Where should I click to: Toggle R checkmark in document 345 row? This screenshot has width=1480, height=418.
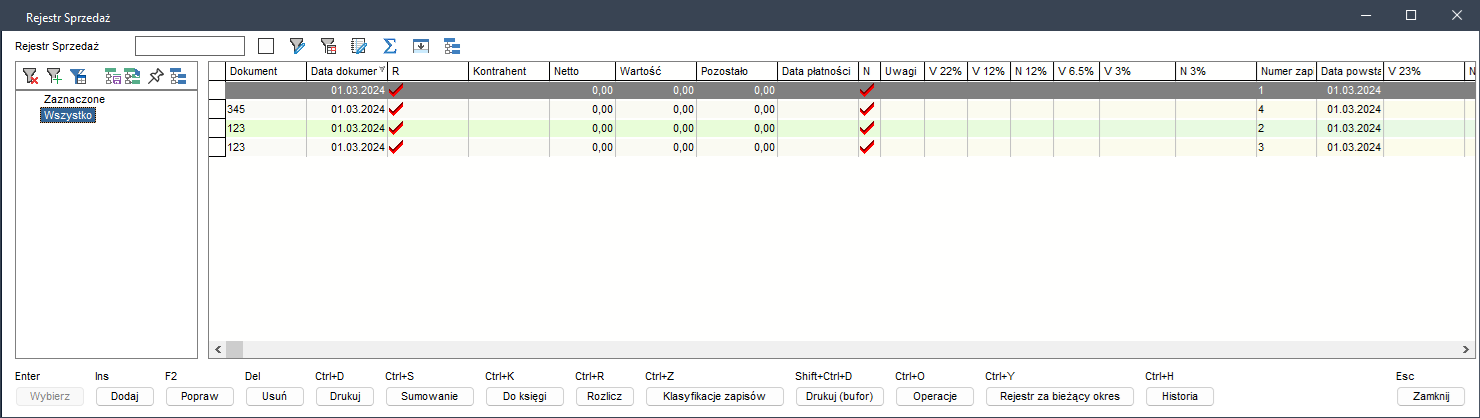click(396, 109)
